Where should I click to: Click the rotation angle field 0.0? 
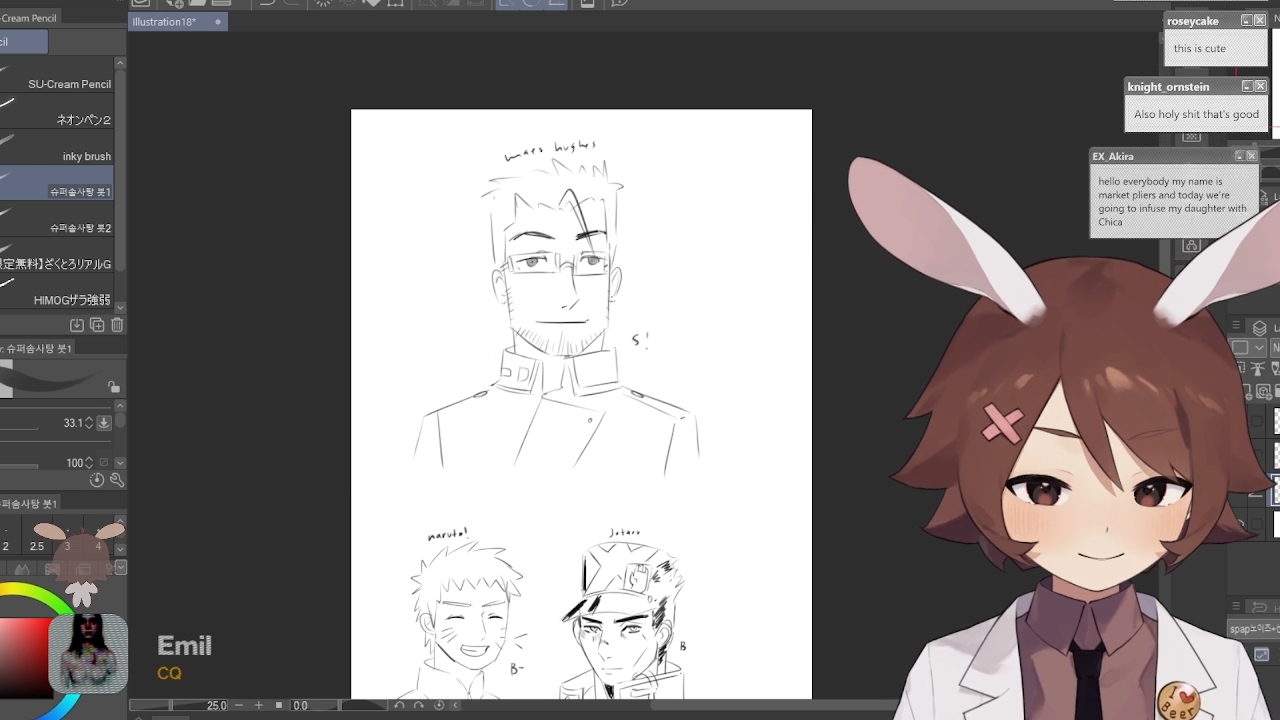(x=300, y=705)
